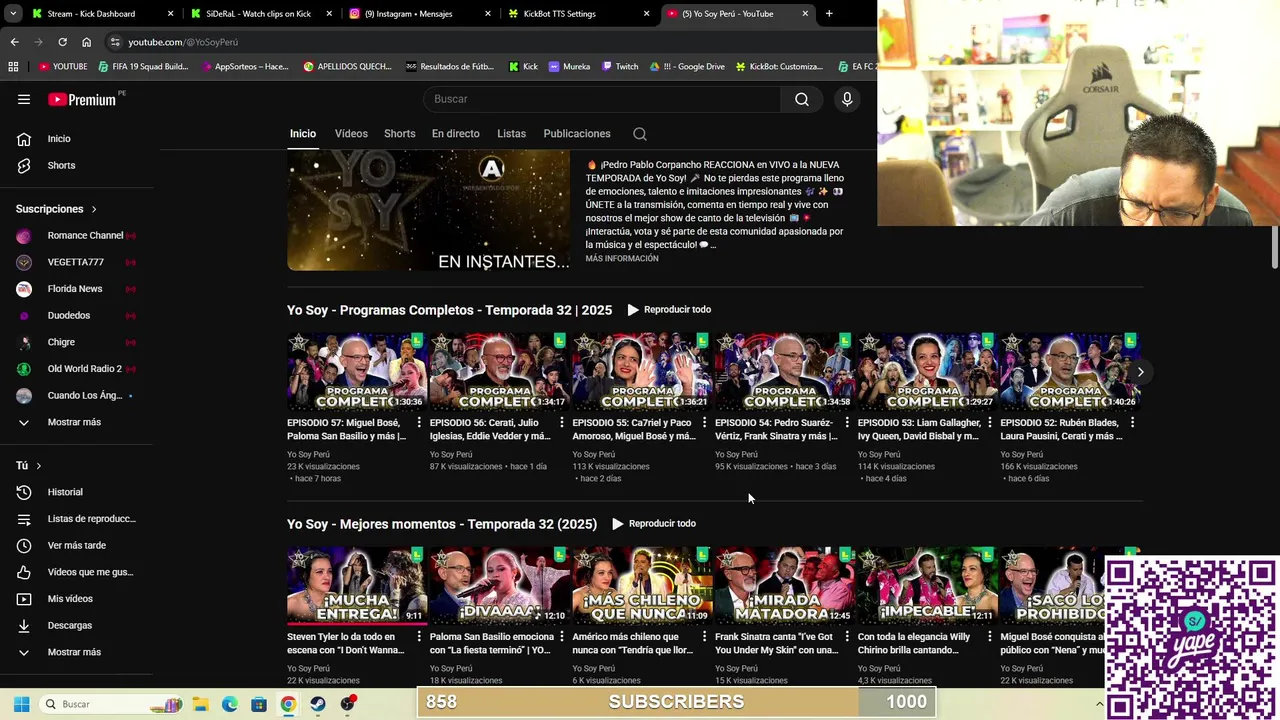Switch to KickBot TTS Settings browser tab
This screenshot has width=1280, height=720.
tap(578, 14)
